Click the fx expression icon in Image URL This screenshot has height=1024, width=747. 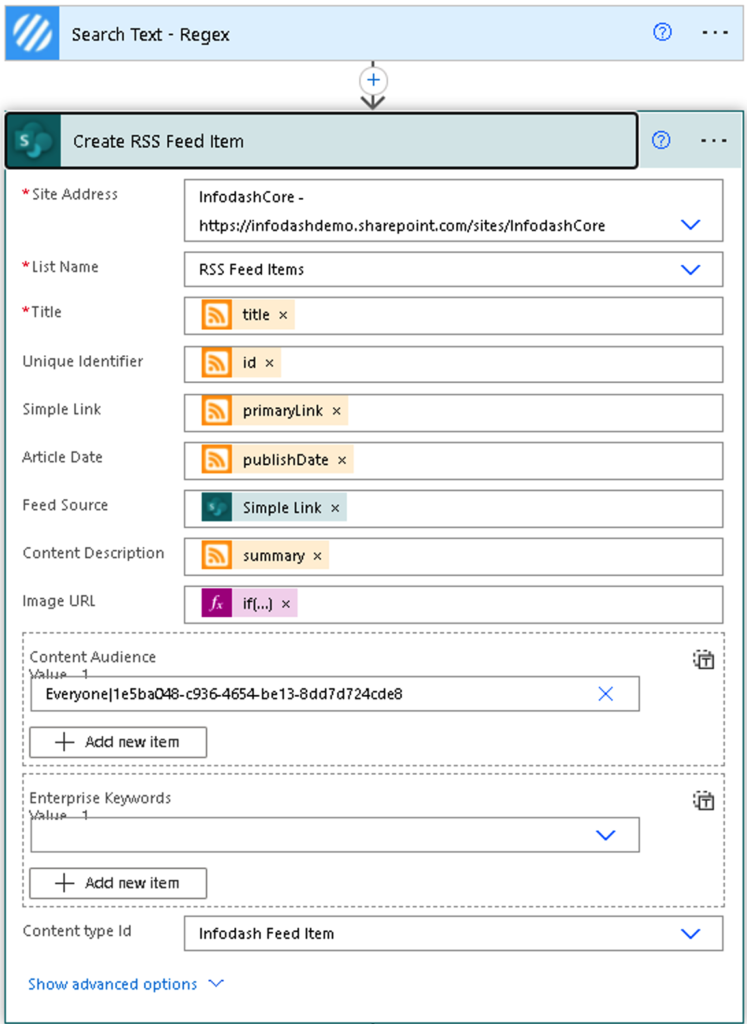click(x=217, y=604)
